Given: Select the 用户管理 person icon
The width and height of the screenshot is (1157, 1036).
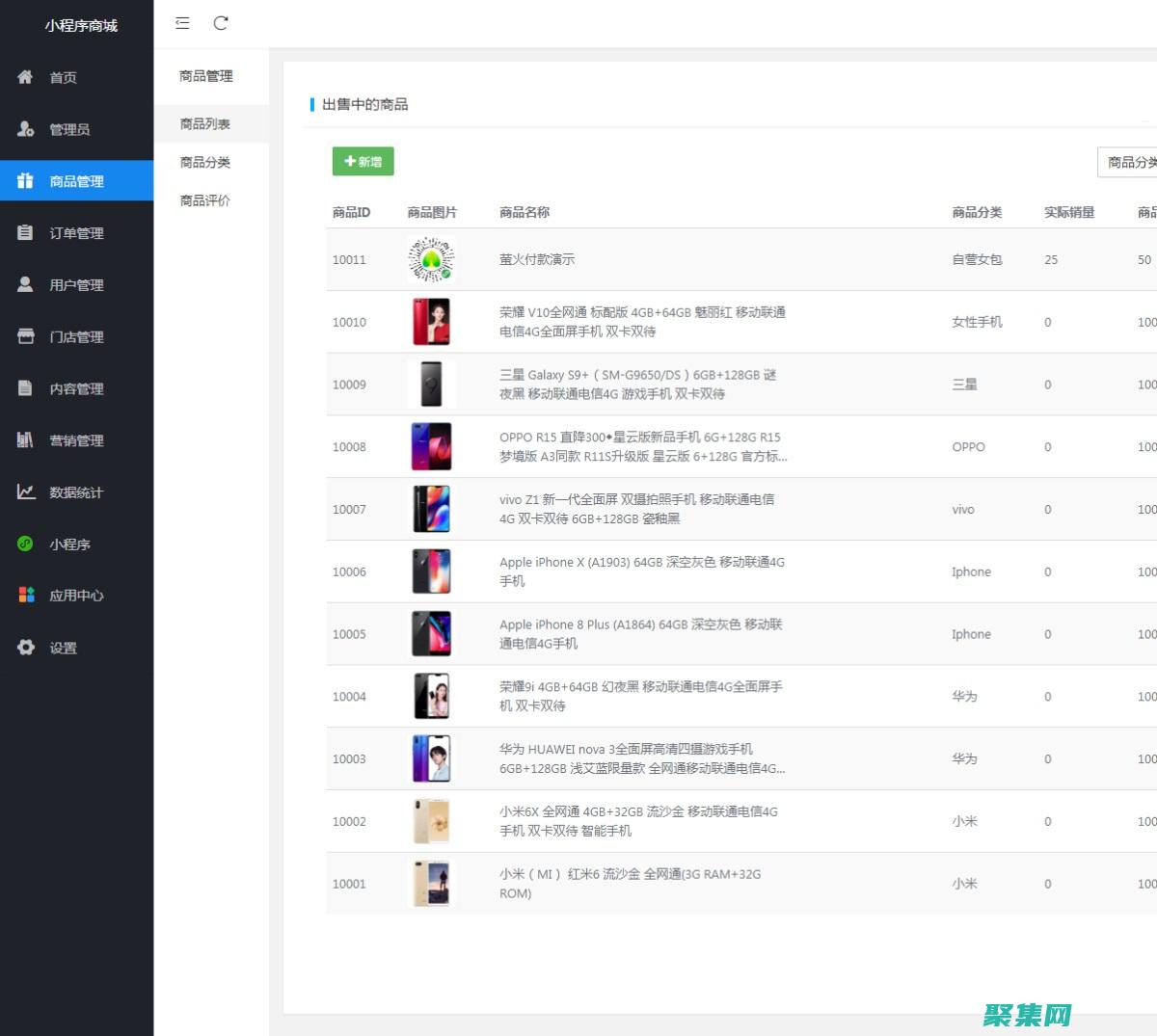Looking at the screenshot, I should click(26, 284).
